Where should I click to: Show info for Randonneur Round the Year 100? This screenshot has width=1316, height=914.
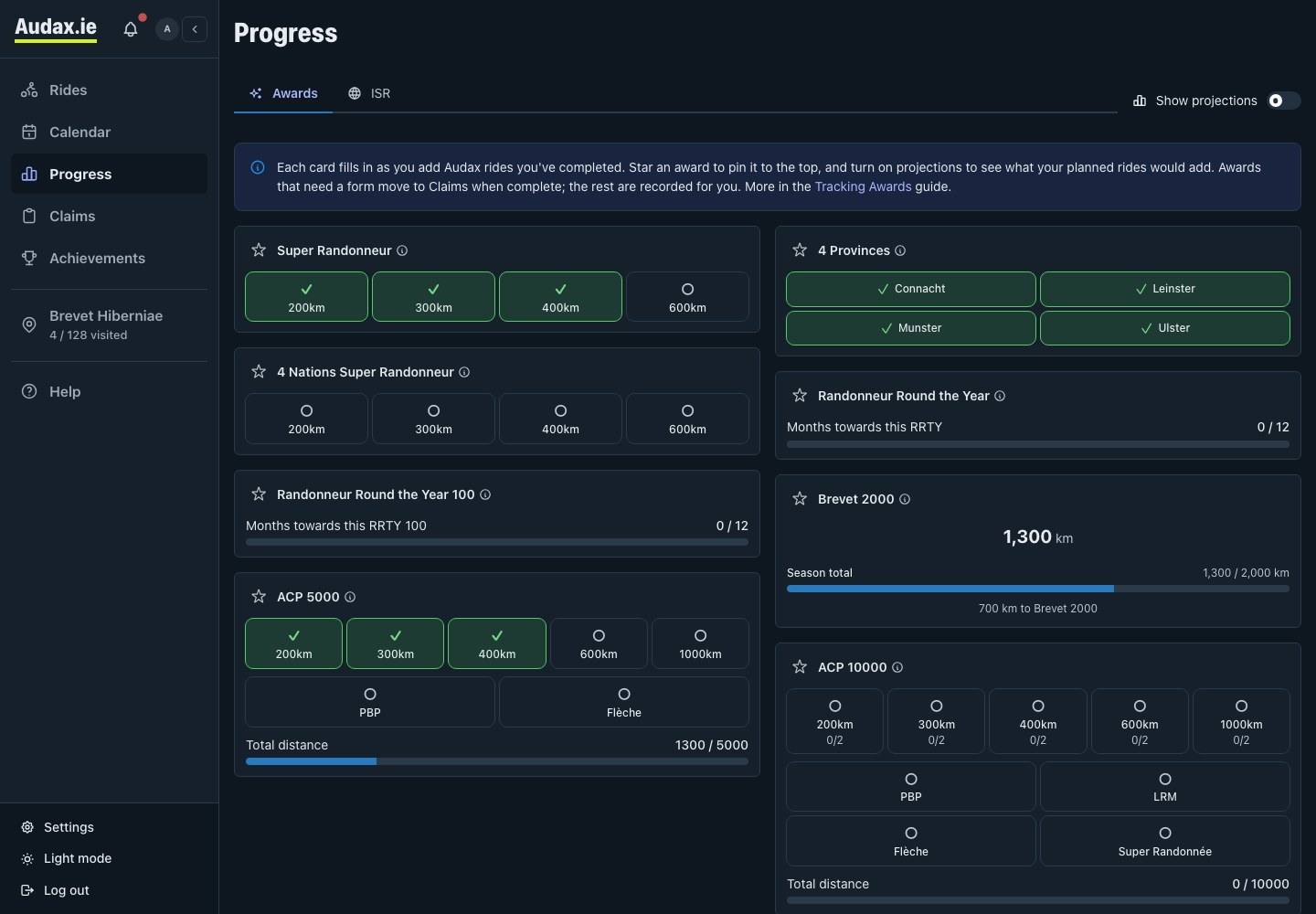pos(485,494)
